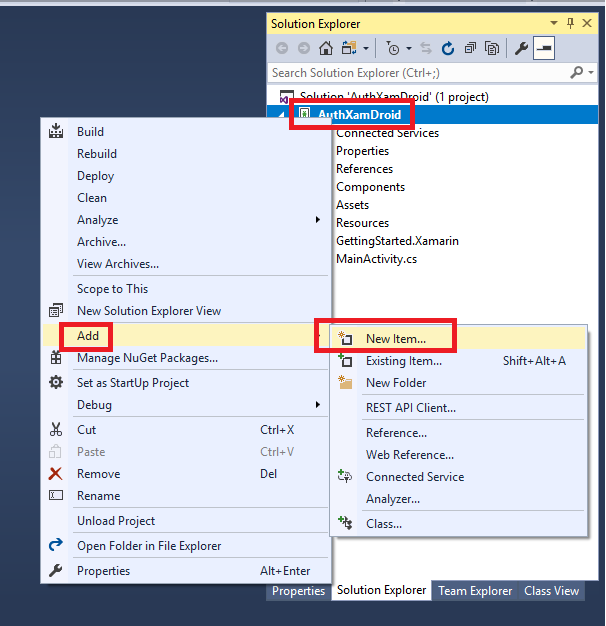
Task: Open the Debug submenu
Action: click(x=186, y=404)
